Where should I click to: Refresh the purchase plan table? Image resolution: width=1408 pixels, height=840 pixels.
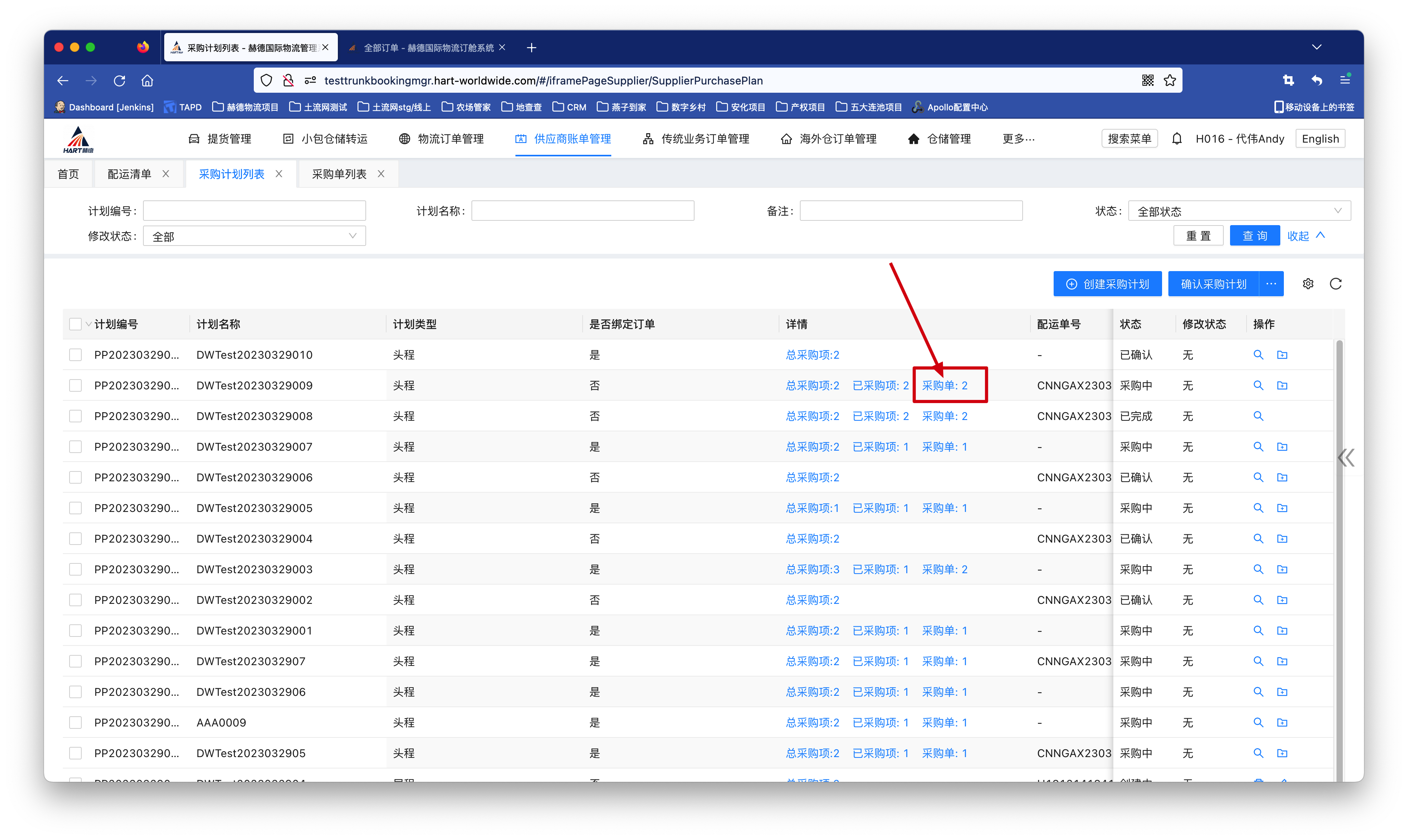(x=1336, y=284)
